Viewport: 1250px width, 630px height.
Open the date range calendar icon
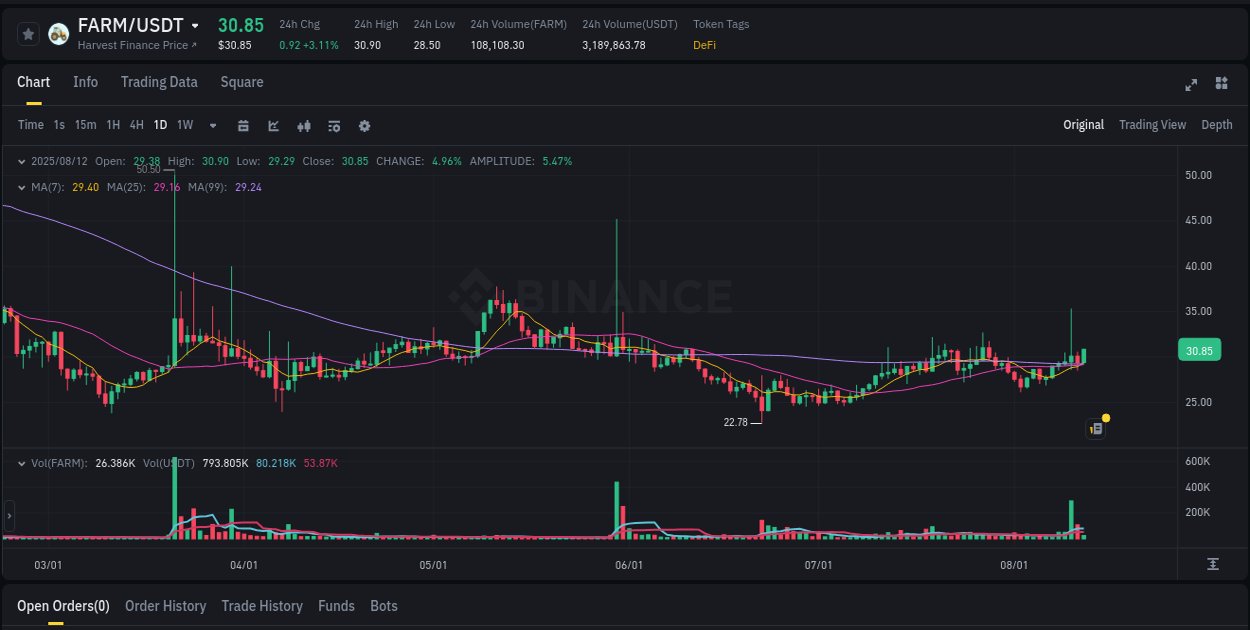coord(243,126)
